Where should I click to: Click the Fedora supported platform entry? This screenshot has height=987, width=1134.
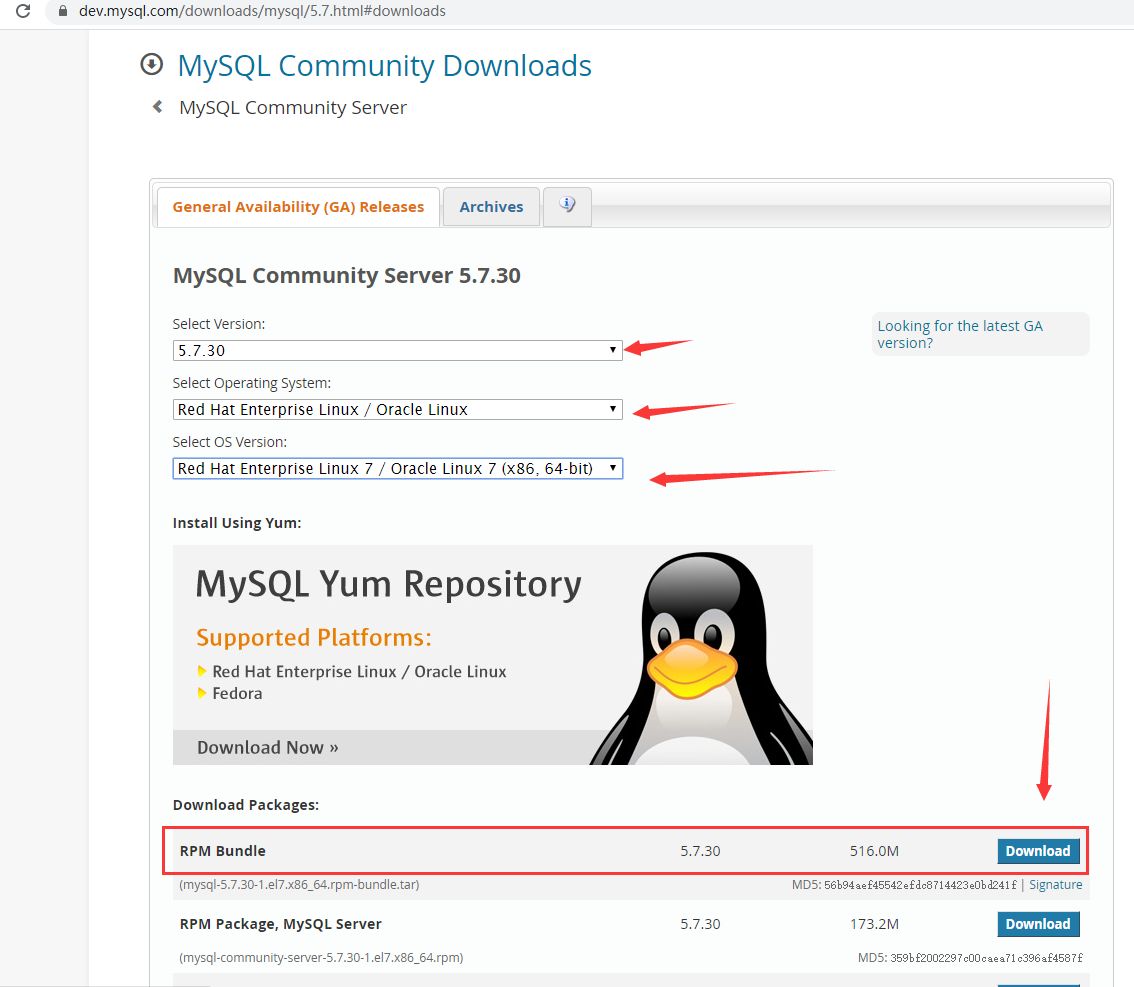[237, 693]
